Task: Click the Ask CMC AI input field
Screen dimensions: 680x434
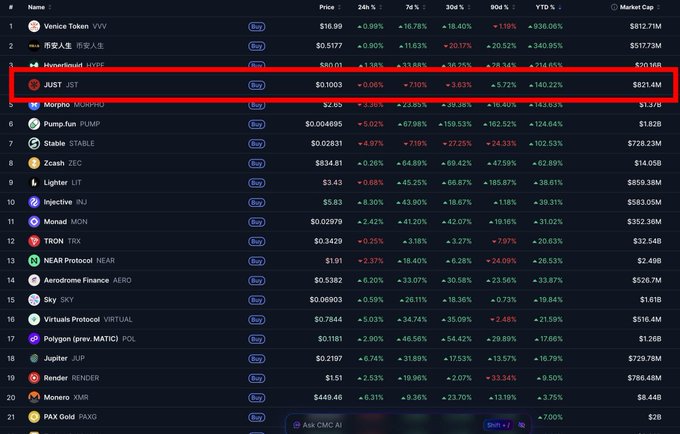Action: coord(409,425)
